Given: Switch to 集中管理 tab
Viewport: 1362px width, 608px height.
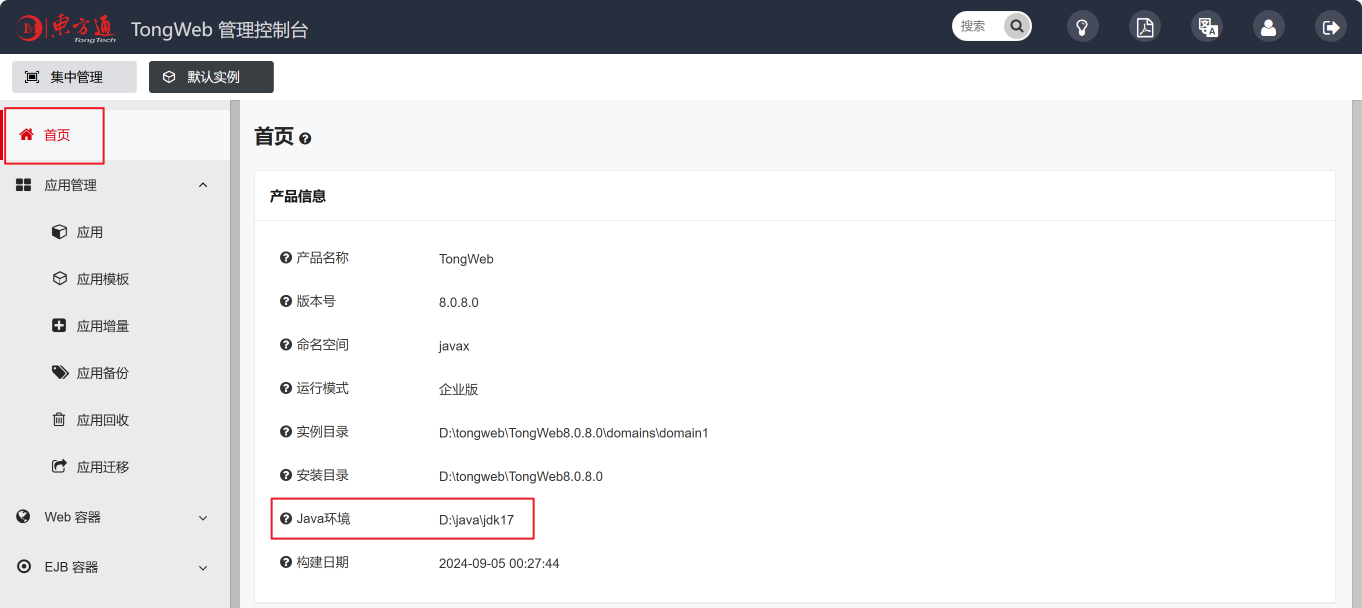Looking at the screenshot, I should coord(74,77).
